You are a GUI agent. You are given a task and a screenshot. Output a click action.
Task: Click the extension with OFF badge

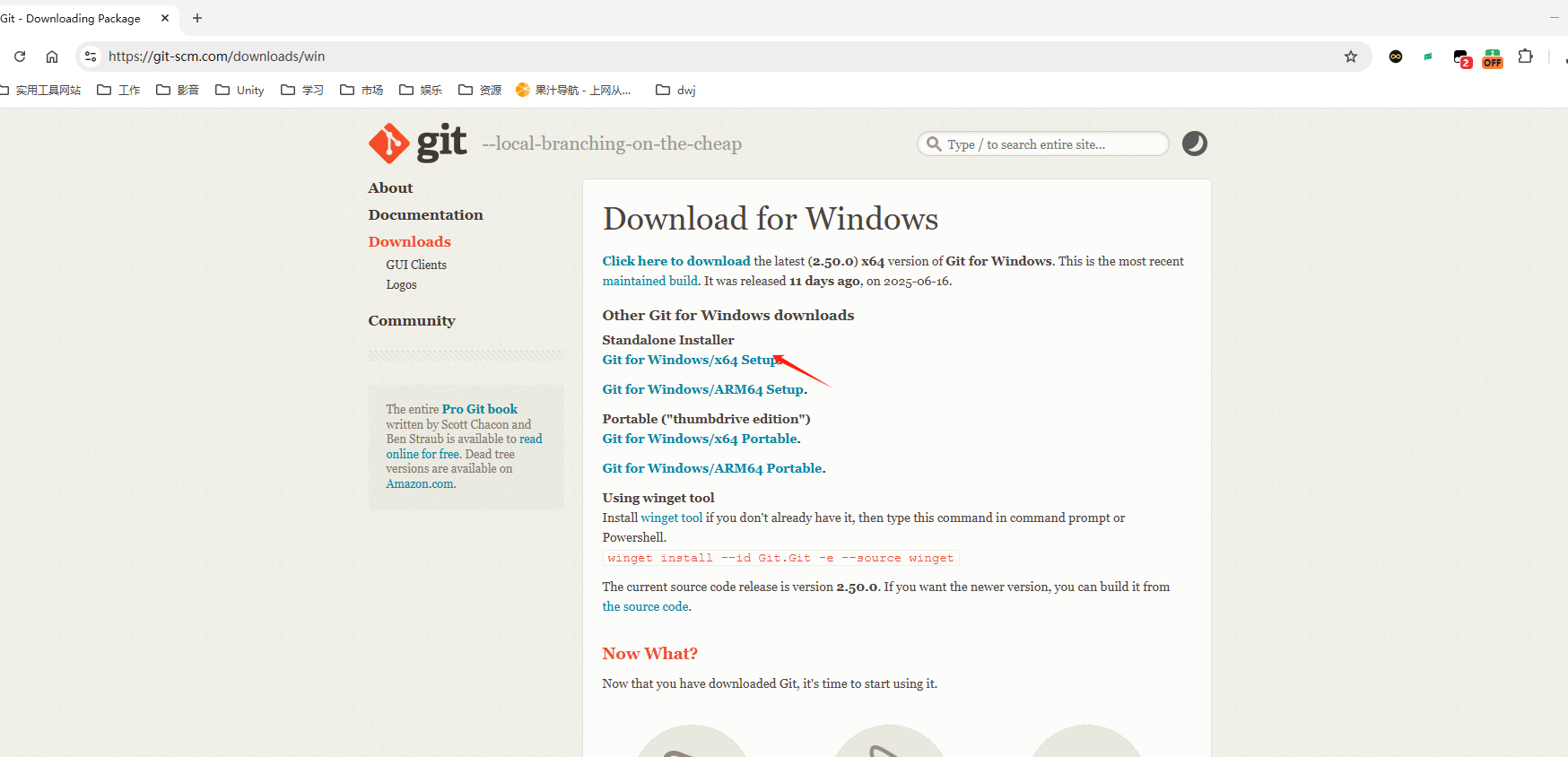click(x=1493, y=58)
